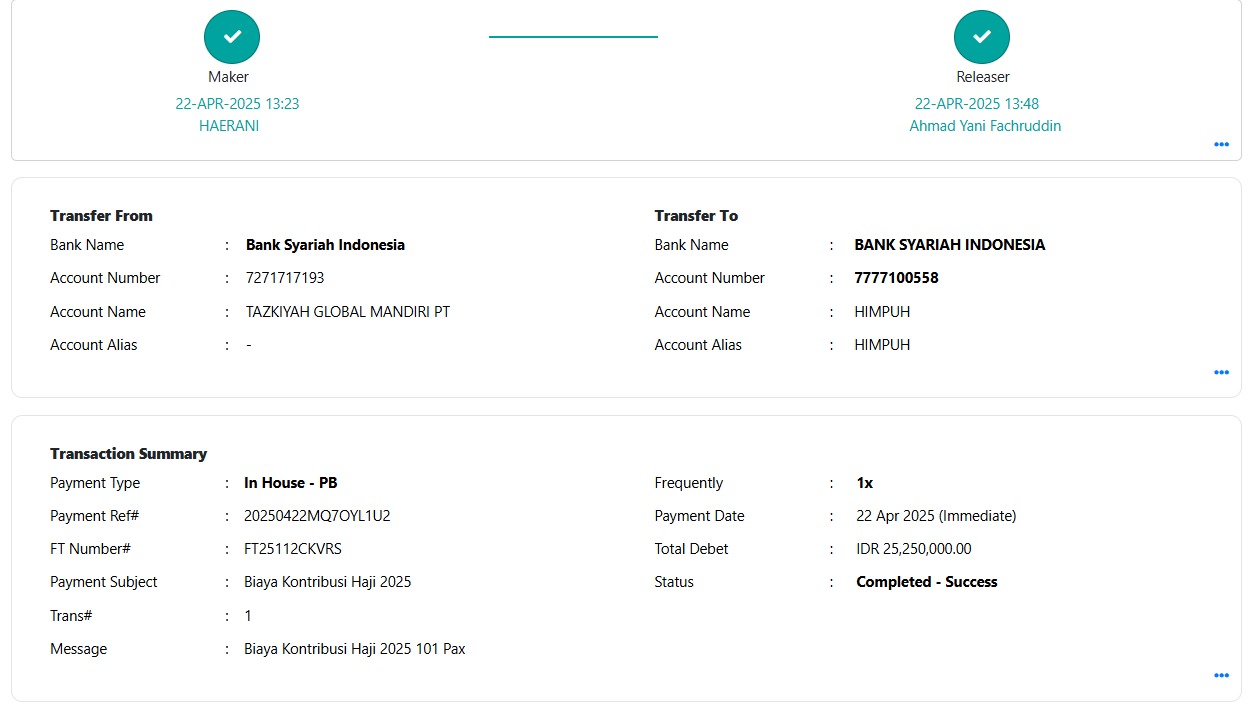Click the Transfer From heading
This screenshot has width=1255, height=710.
point(101,216)
